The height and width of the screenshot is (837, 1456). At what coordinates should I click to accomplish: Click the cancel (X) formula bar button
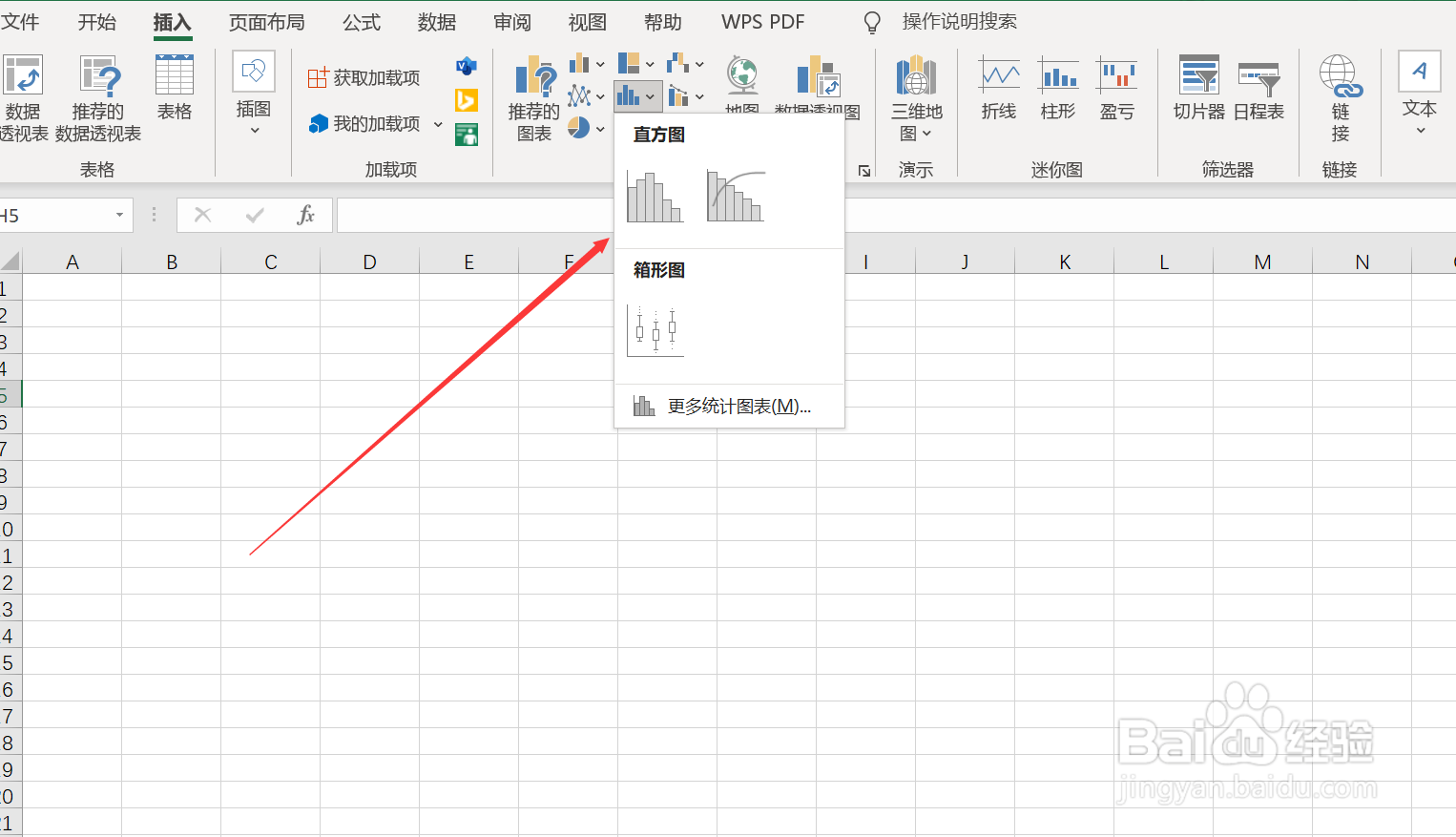(x=202, y=215)
